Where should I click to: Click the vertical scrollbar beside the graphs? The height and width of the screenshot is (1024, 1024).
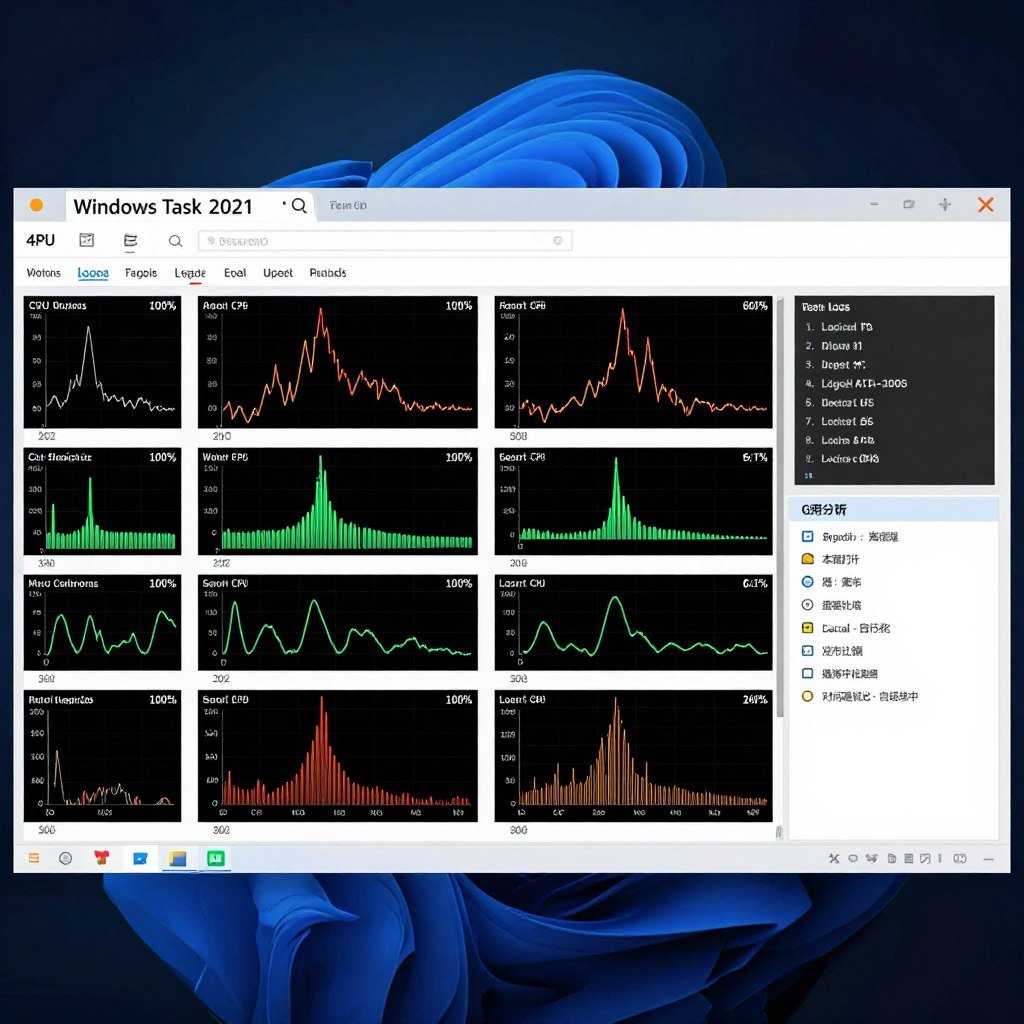pyautogui.click(x=779, y=509)
